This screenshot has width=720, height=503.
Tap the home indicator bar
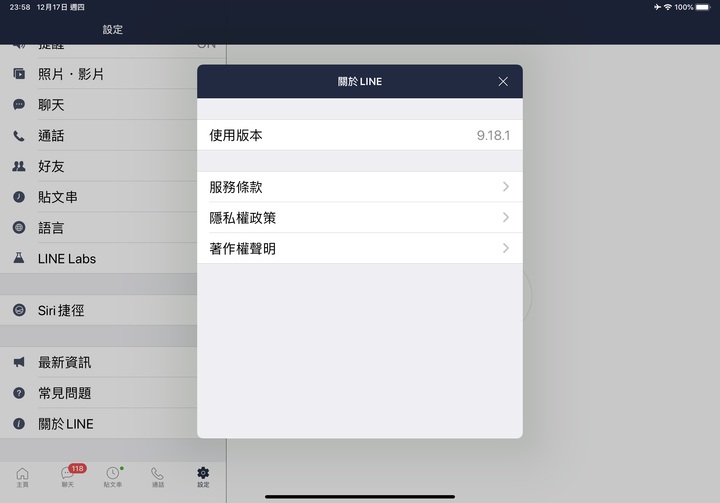click(360, 497)
